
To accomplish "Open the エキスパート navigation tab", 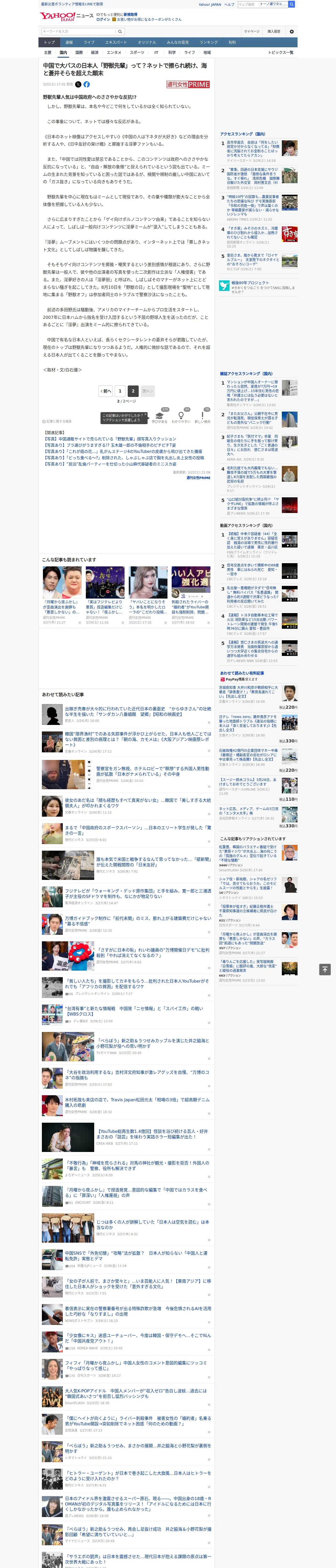I will pyautogui.click(x=116, y=43).
